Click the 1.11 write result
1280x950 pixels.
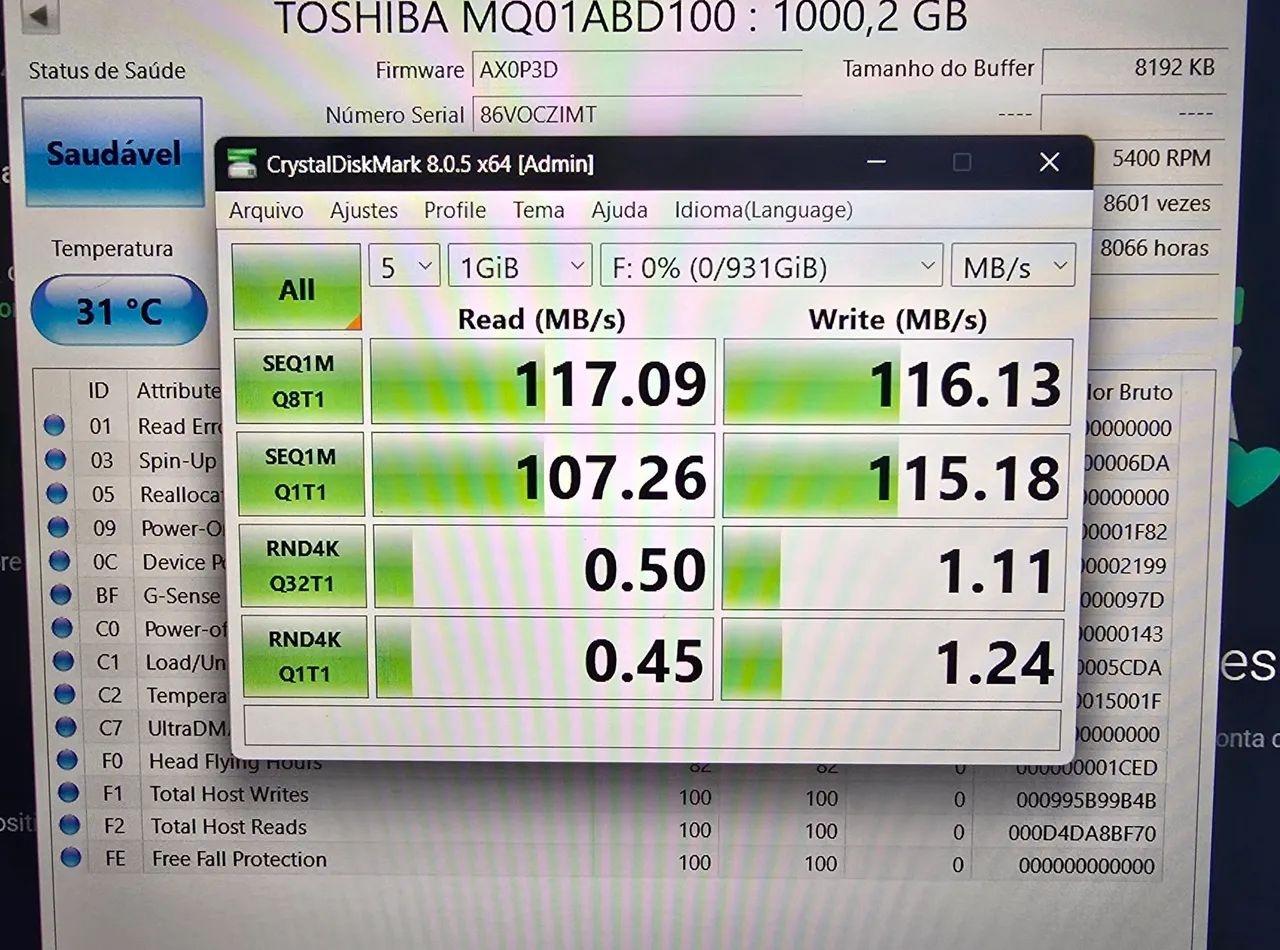point(894,568)
